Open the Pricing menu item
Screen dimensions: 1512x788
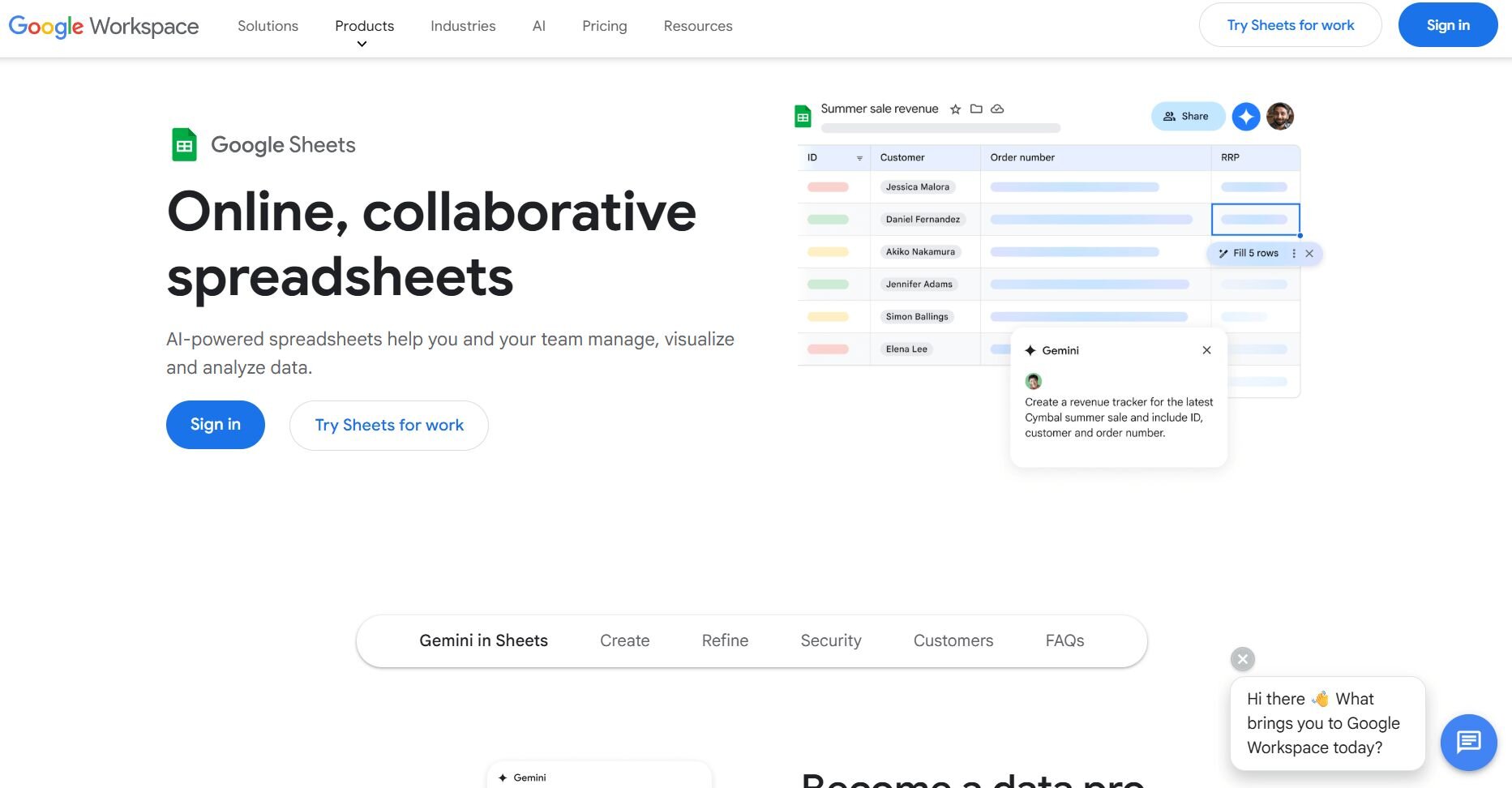tap(604, 25)
